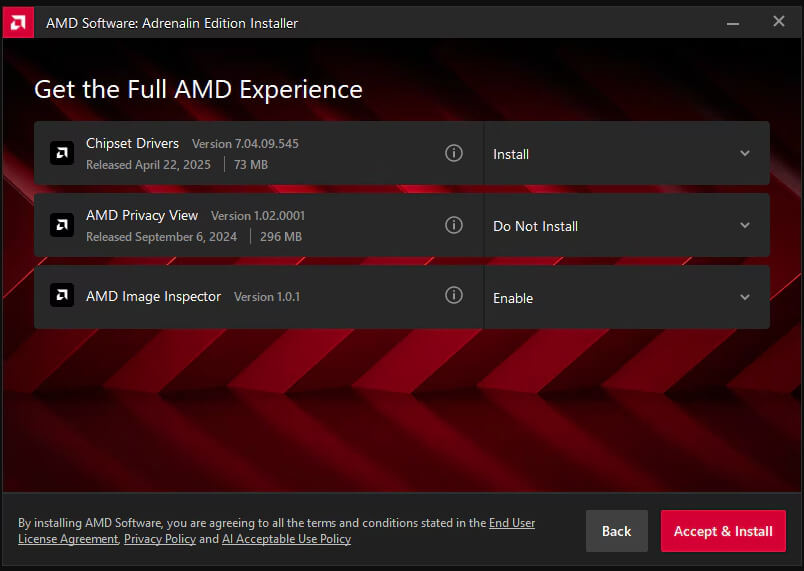Click the AMD Privacy View product icon
Viewport: 804px width, 571px height.
click(62, 225)
